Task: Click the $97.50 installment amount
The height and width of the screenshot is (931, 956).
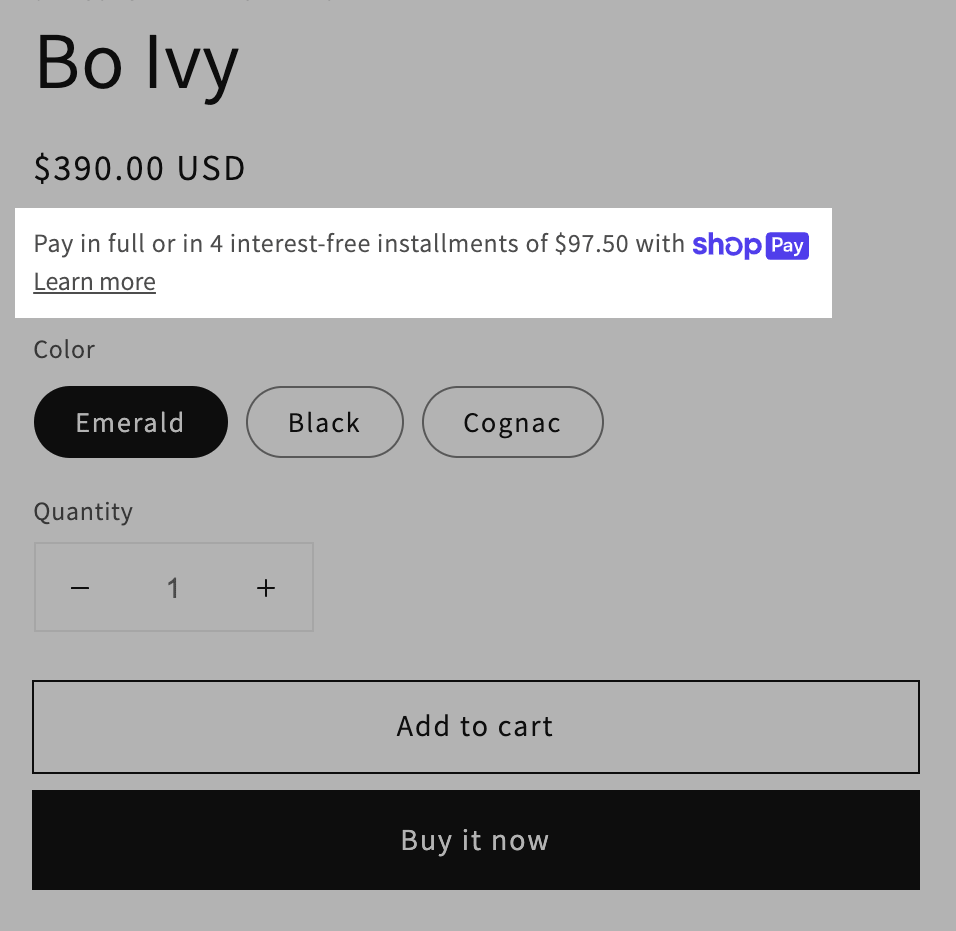Action: 591,243
